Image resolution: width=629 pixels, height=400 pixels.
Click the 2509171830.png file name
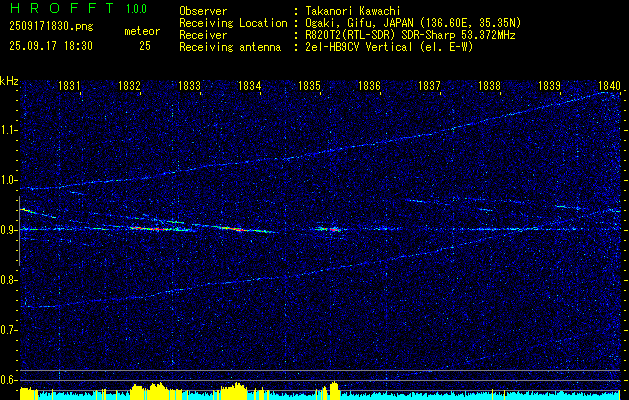(x=51, y=27)
